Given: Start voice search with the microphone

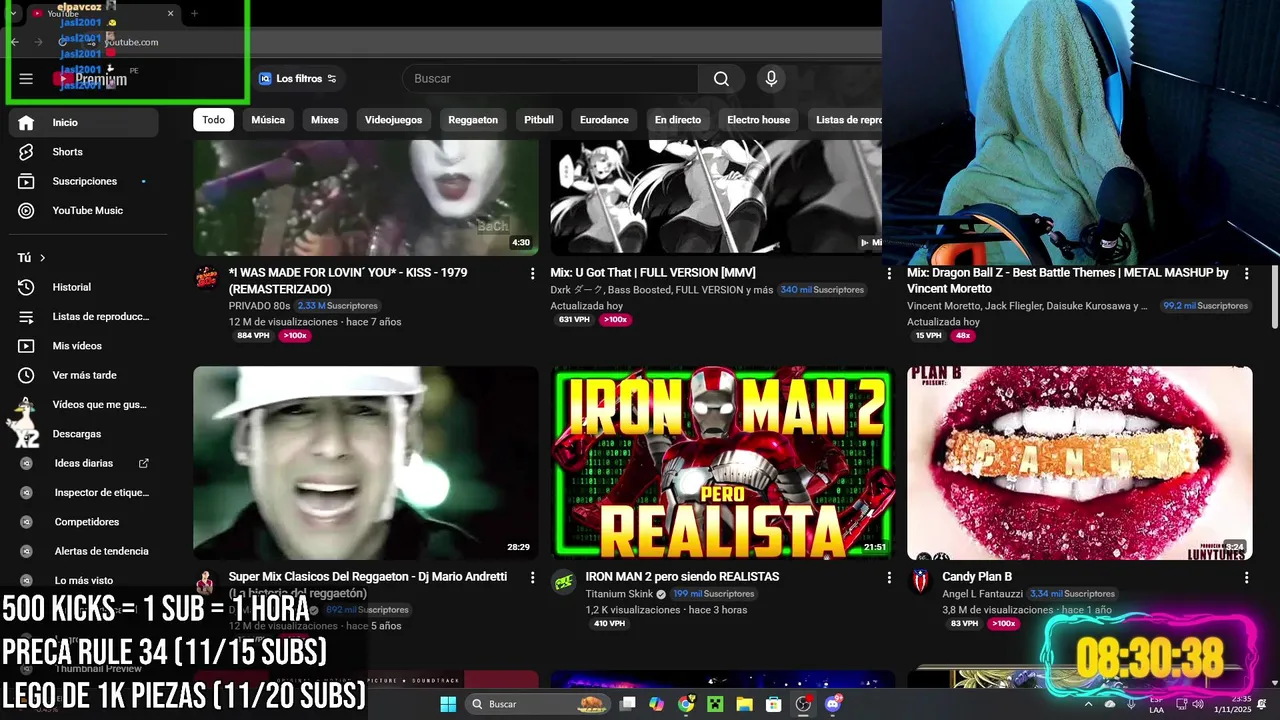Looking at the screenshot, I should [771, 79].
